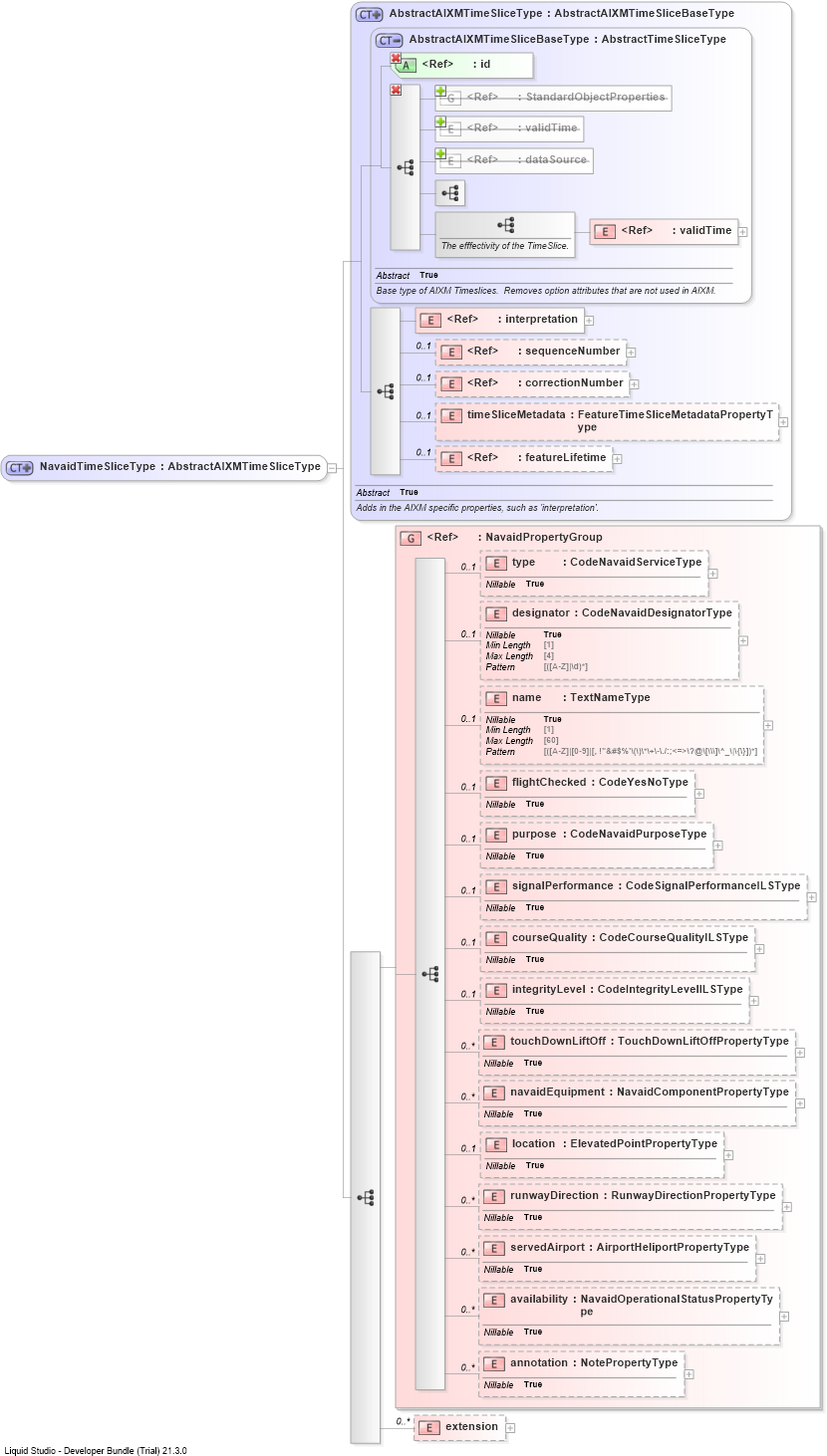Expand the designator element
Image resolution: width=827 pixels, height=1456 pixels.
[x=743, y=641]
